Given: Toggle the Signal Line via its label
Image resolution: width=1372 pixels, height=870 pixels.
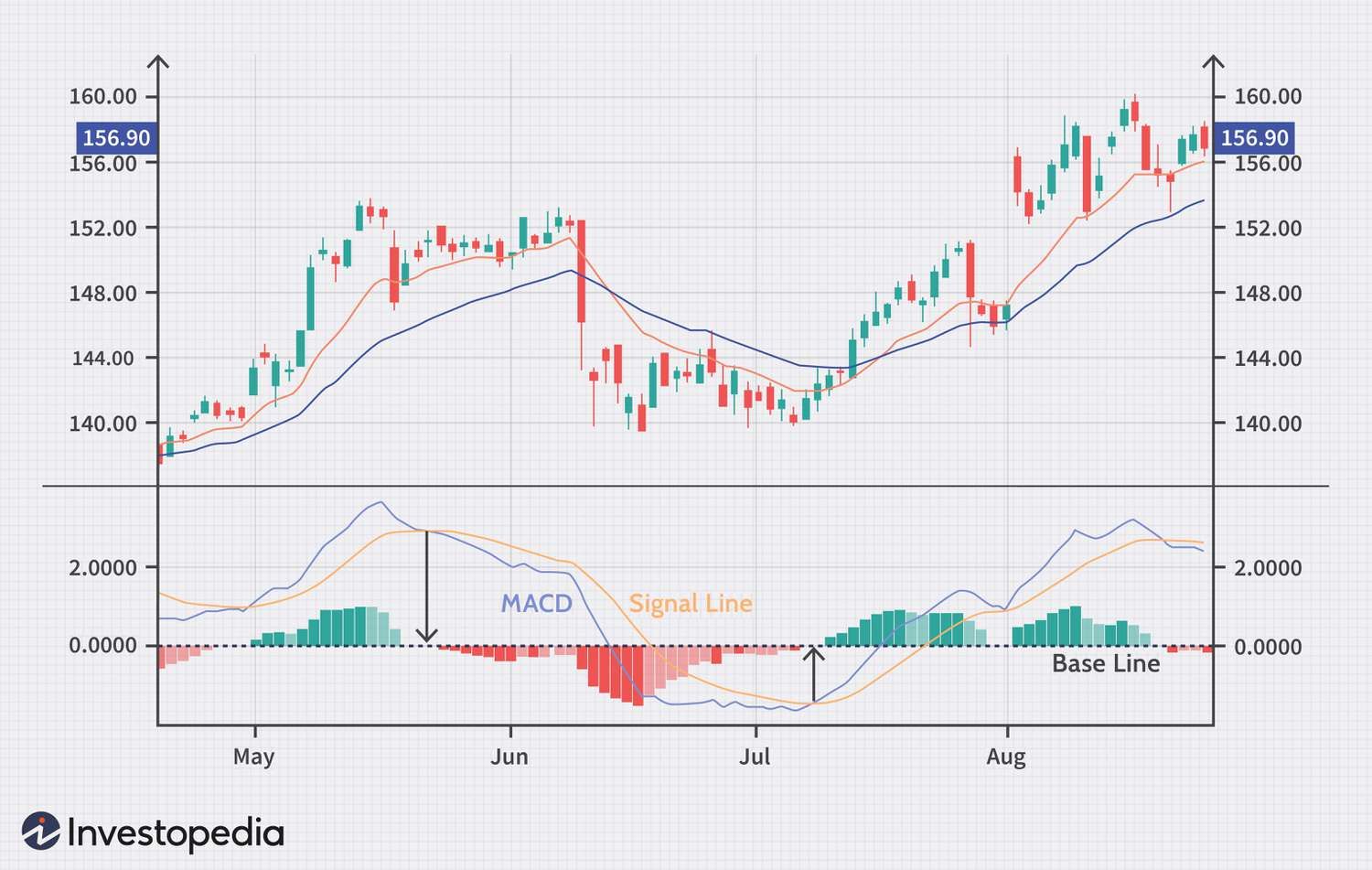Looking at the screenshot, I should [690, 604].
